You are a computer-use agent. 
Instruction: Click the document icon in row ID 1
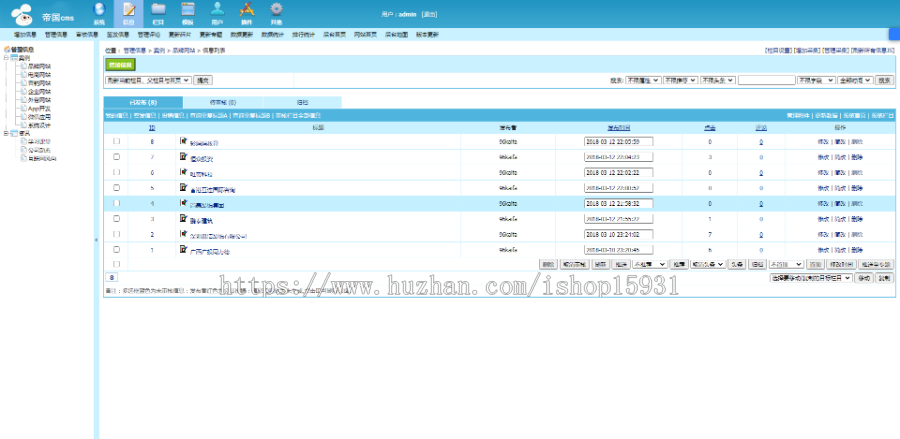coord(183,249)
